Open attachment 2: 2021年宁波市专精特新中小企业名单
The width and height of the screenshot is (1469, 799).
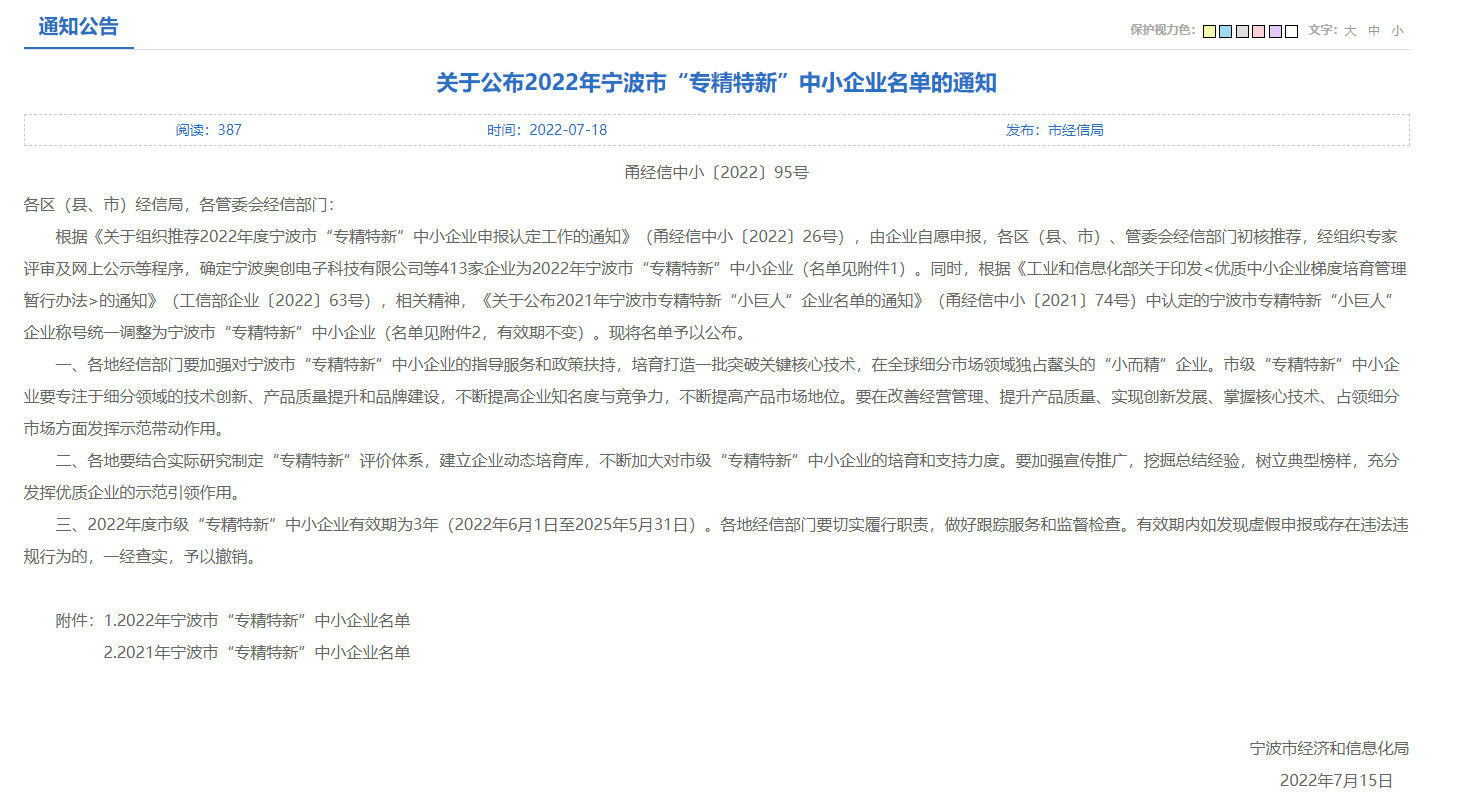coord(257,653)
